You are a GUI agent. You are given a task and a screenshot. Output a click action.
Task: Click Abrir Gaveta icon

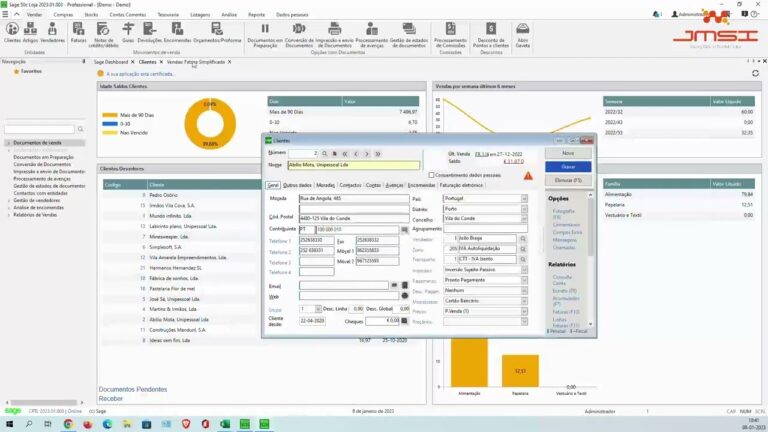click(523, 34)
